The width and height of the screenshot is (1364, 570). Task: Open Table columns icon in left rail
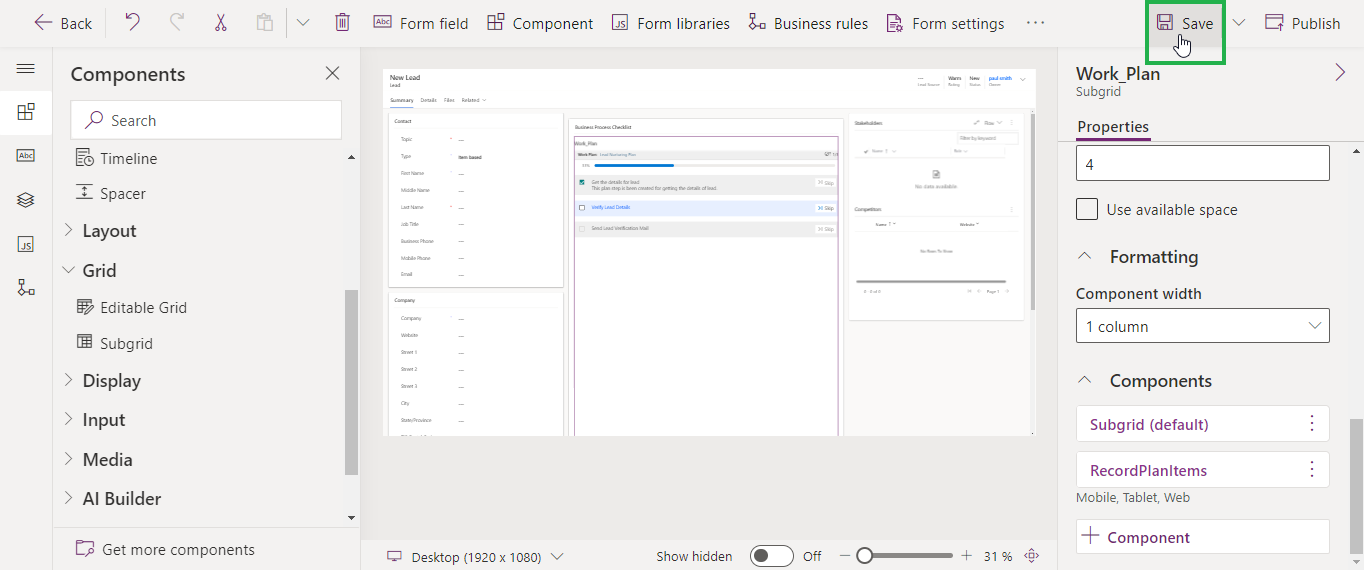click(x=26, y=155)
